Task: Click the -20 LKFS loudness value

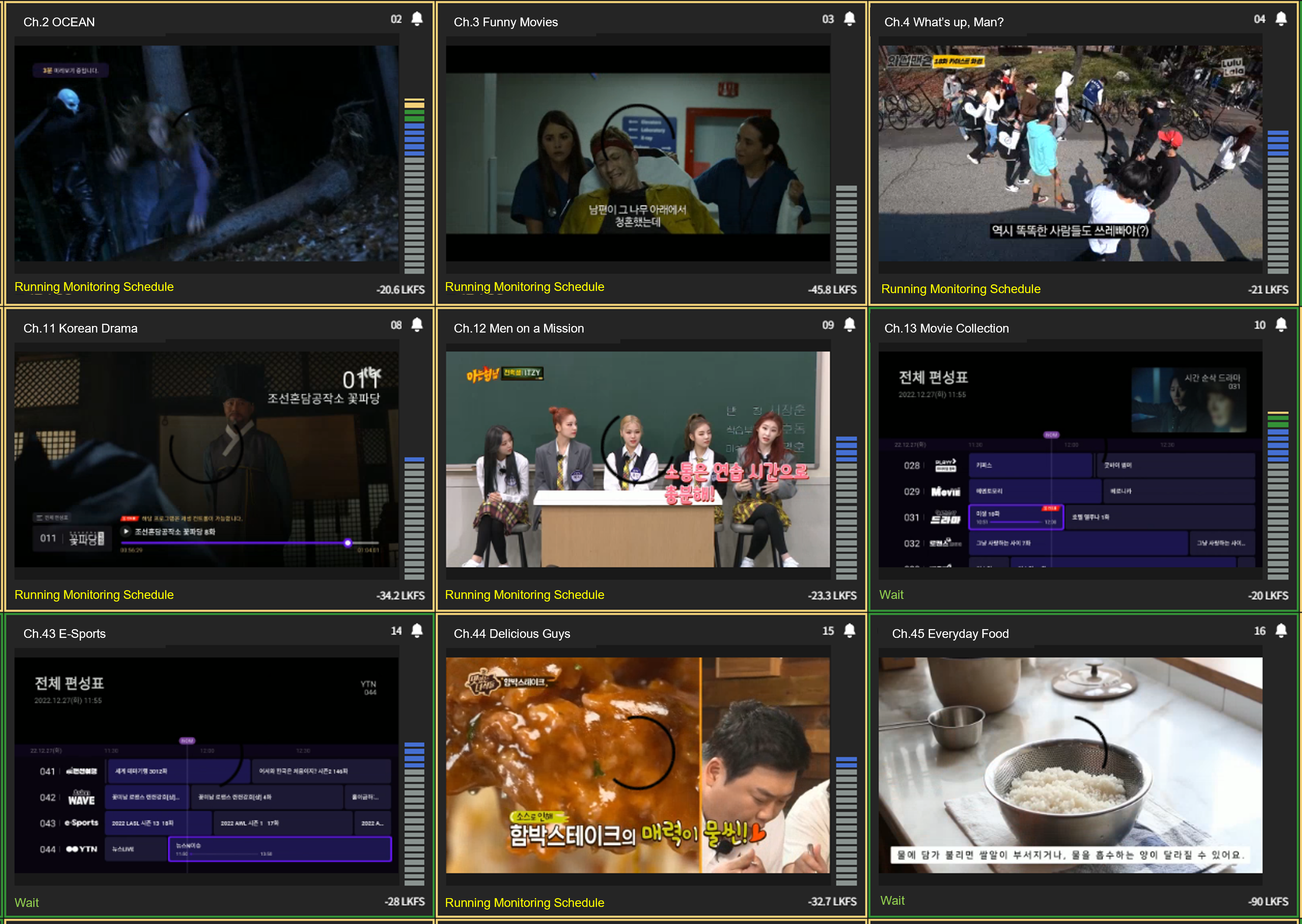Action: [x=1268, y=596]
